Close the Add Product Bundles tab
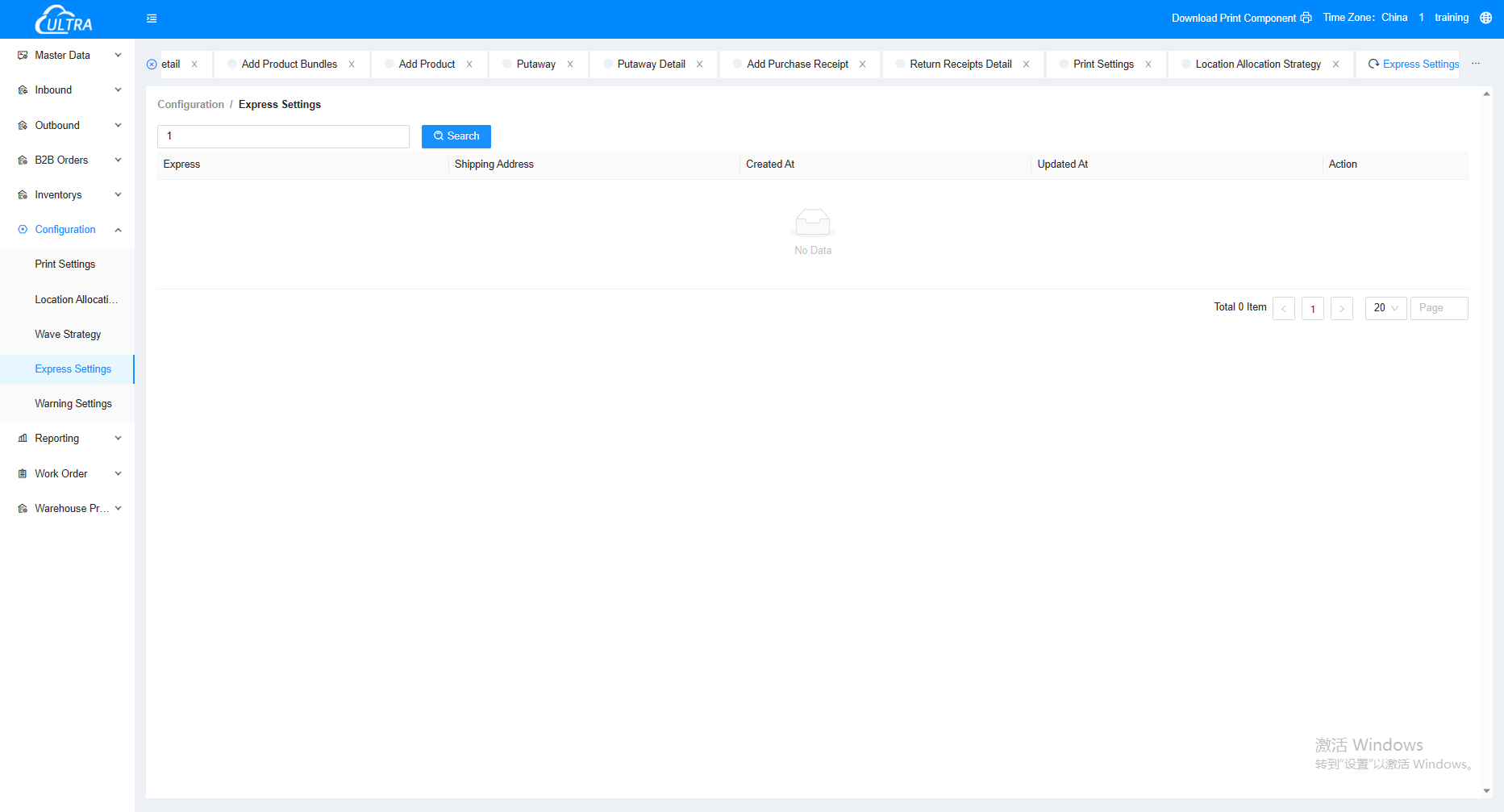The width and height of the screenshot is (1504, 812). pos(352,65)
